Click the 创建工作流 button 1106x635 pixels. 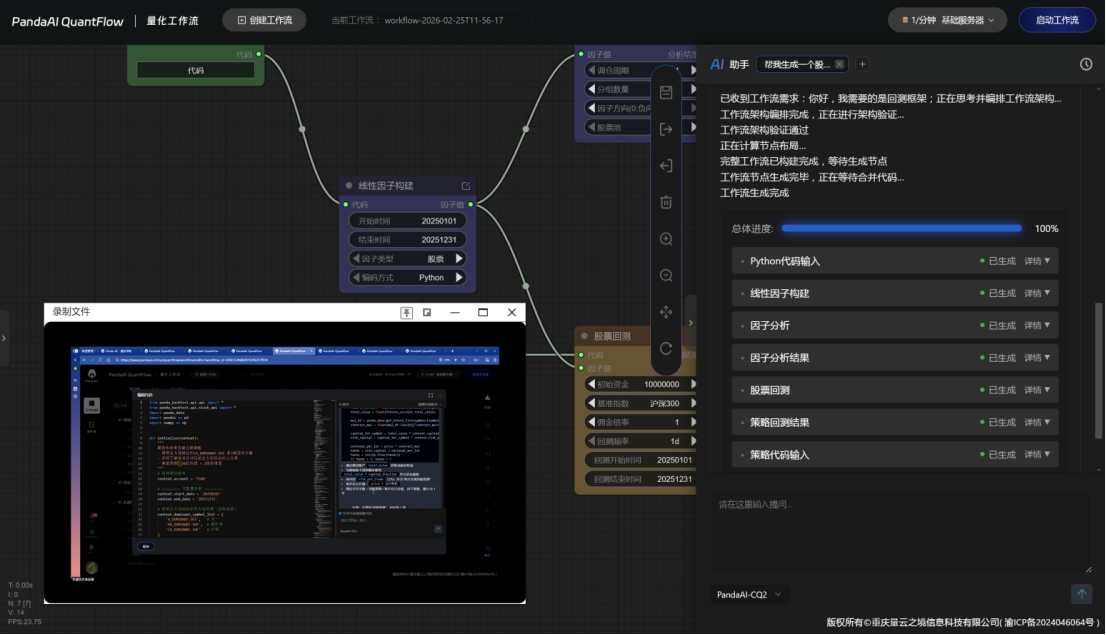pos(265,20)
